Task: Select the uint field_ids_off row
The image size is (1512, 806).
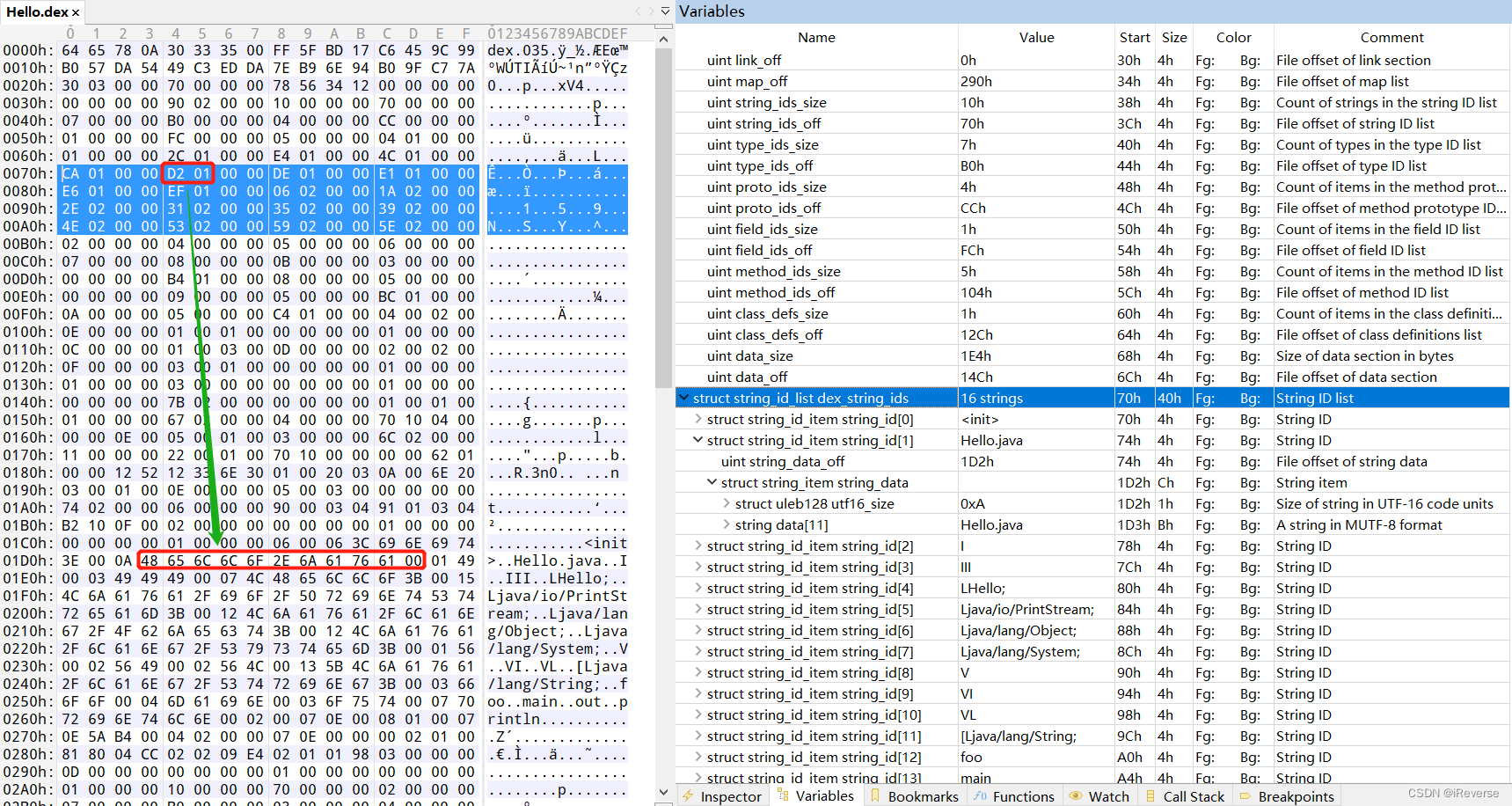Action: [x=1092, y=250]
